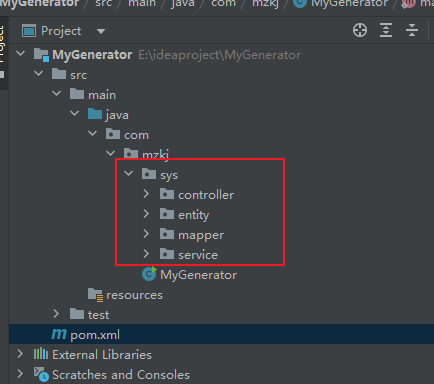The image size is (434, 384).
Task: Select the MyGenerator class file in tree
Action: coord(198,275)
